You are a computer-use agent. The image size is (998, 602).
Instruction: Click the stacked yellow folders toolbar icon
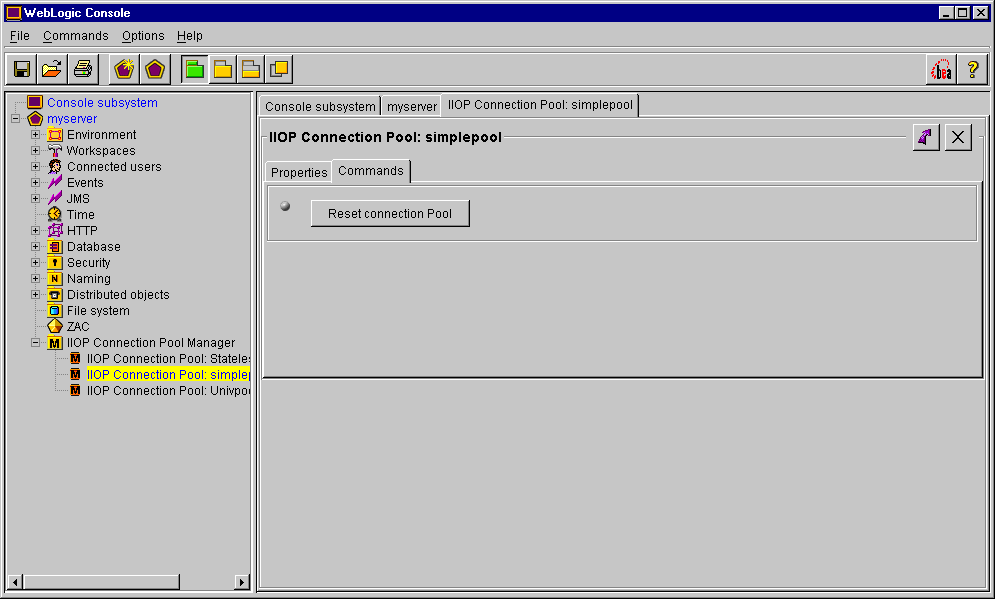click(251, 69)
